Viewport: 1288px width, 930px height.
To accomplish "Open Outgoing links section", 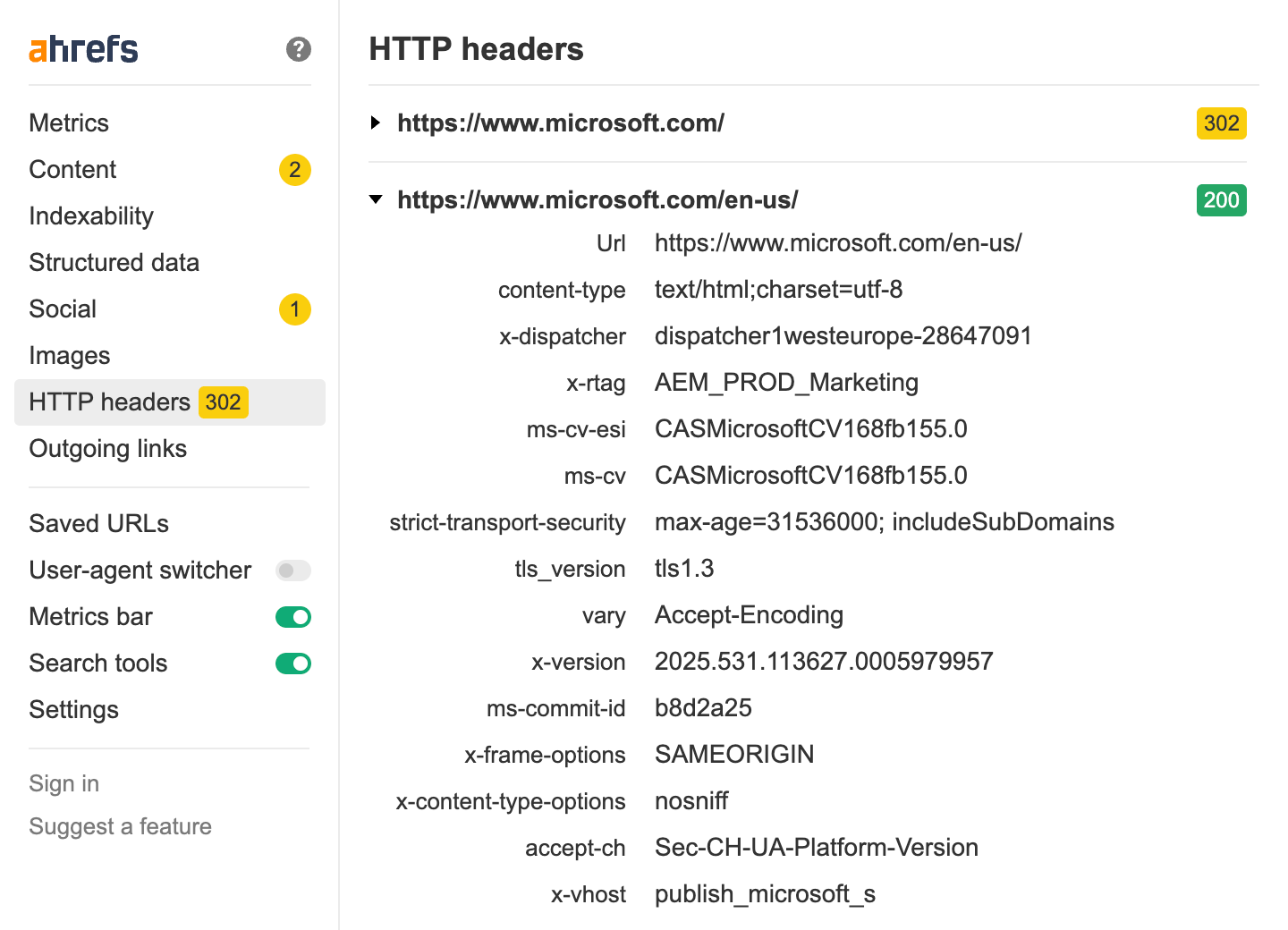I will tap(108, 449).
